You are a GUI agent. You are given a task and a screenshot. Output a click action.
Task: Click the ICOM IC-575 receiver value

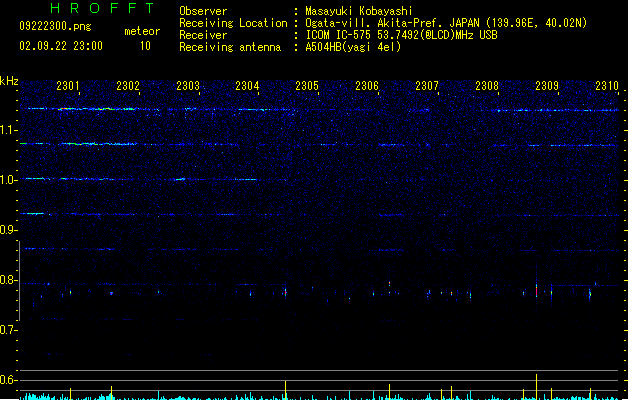tap(402, 35)
